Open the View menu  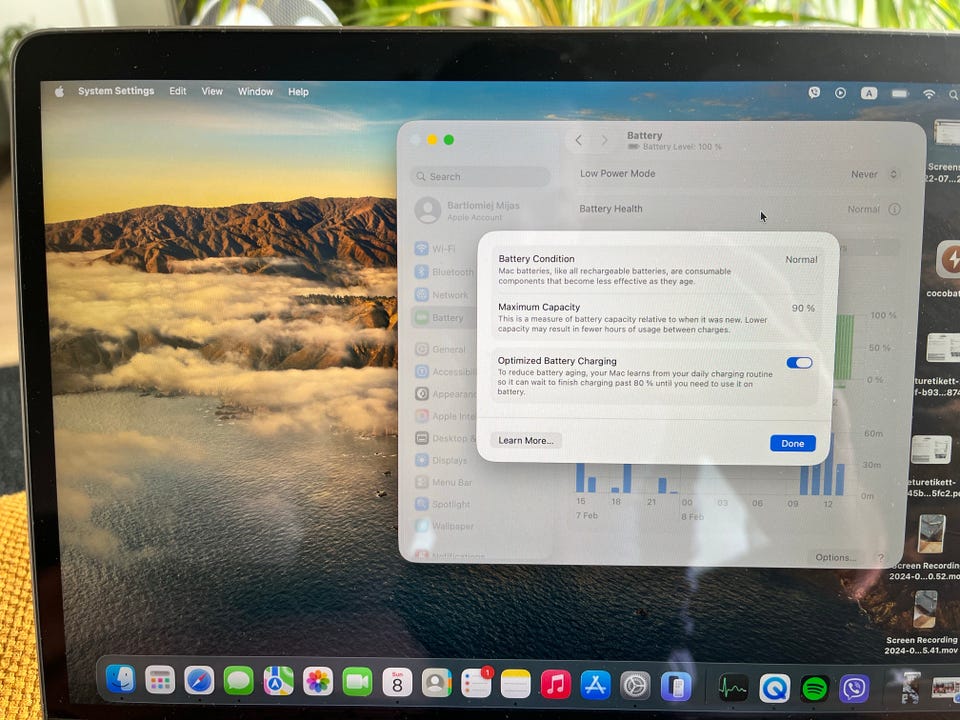(x=212, y=91)
